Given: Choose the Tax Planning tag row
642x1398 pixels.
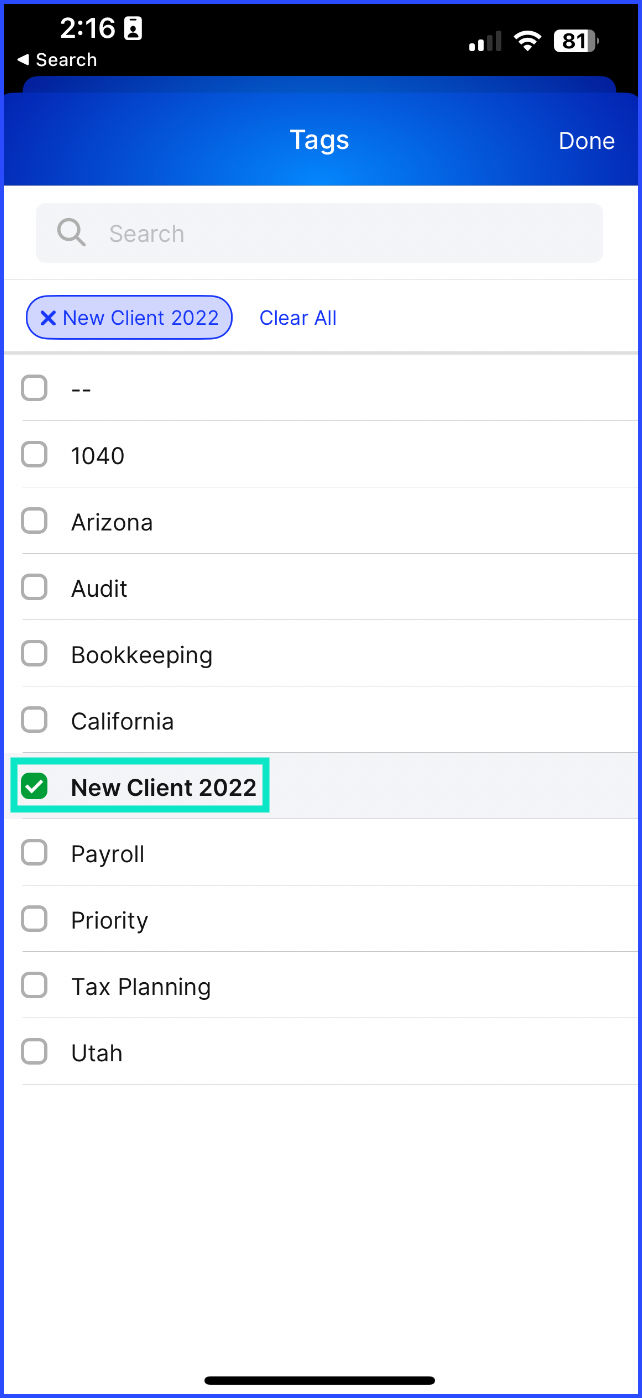Looking at the screenshot, I should pos(321,986).
